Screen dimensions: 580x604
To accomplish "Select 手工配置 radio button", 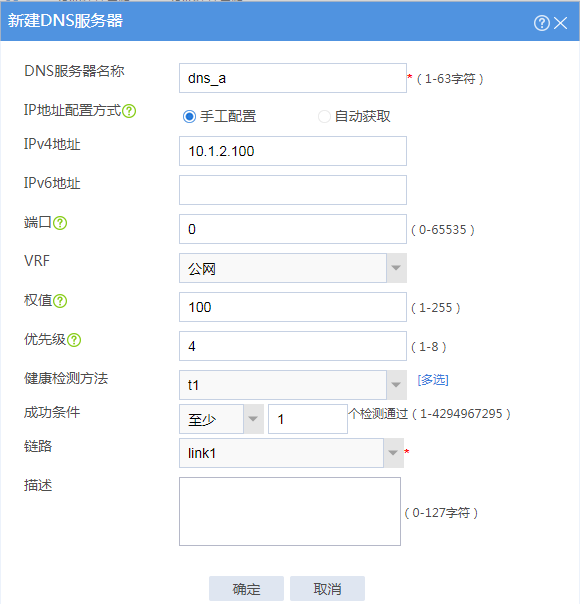I will click(x=189, y=116).
